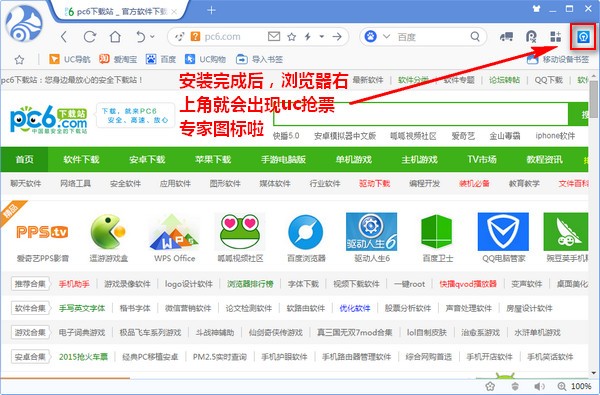Select the 单机游戏 navigation tab

tap(354, 159)
